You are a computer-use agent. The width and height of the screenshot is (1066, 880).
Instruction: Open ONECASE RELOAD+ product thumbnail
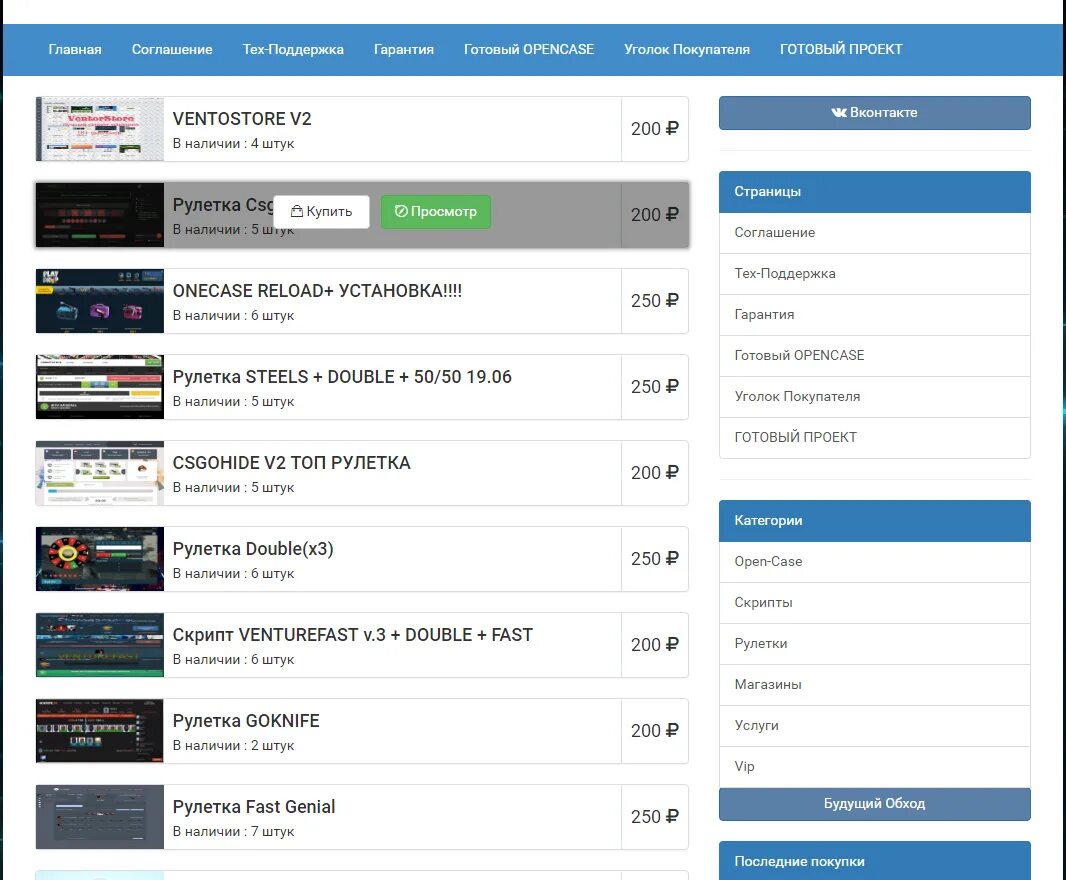pos(100,301)
